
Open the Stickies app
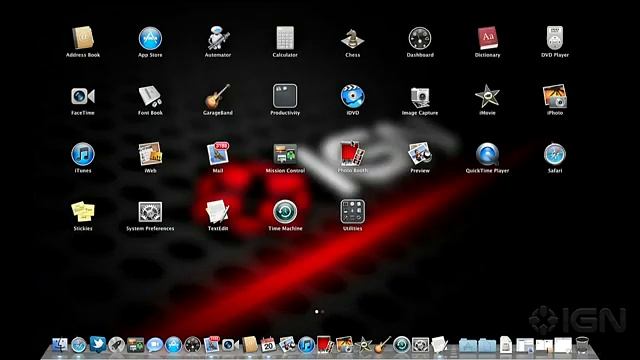(x=83, y=212)
